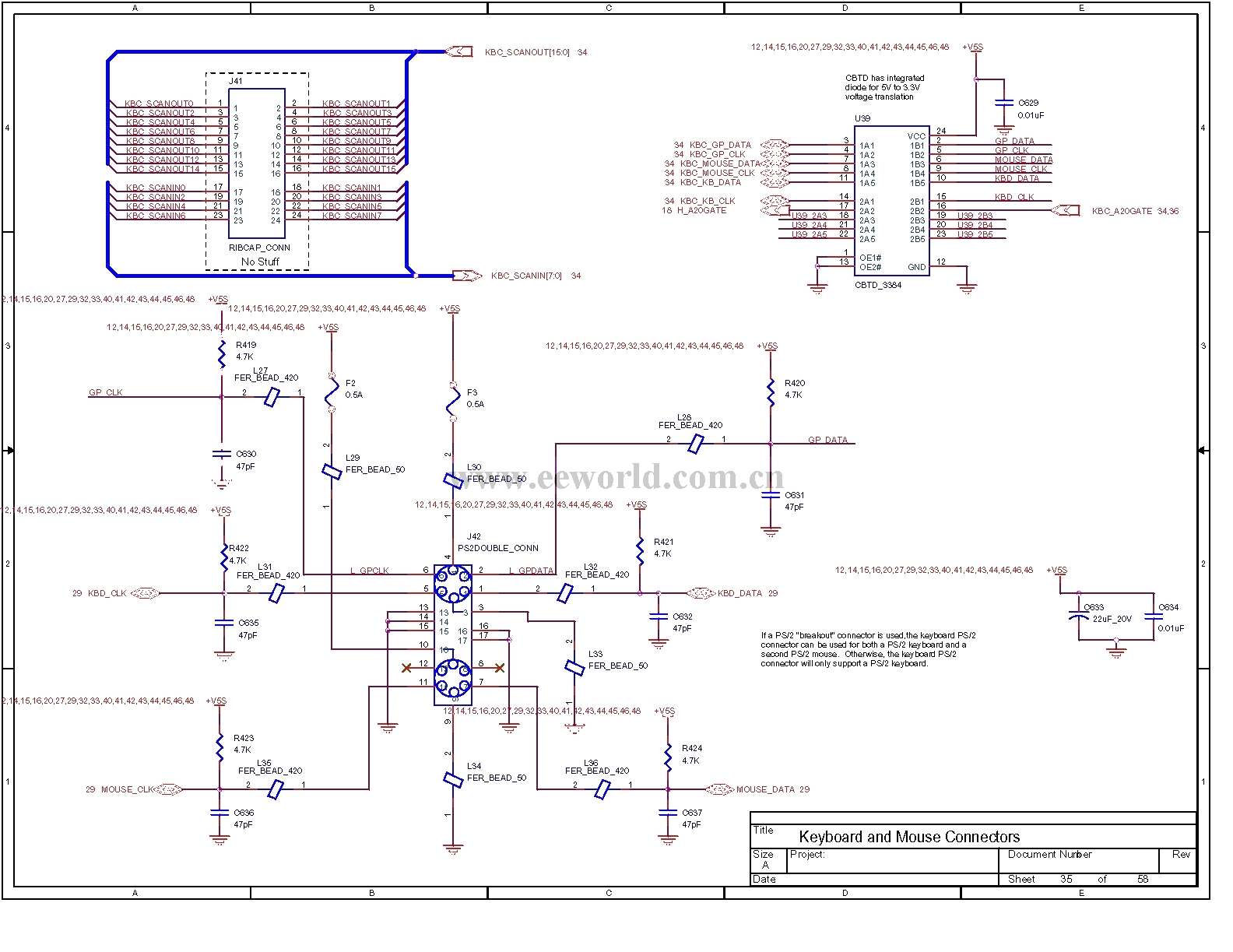Select the F2 fuse symbol

tap(332, 392)
